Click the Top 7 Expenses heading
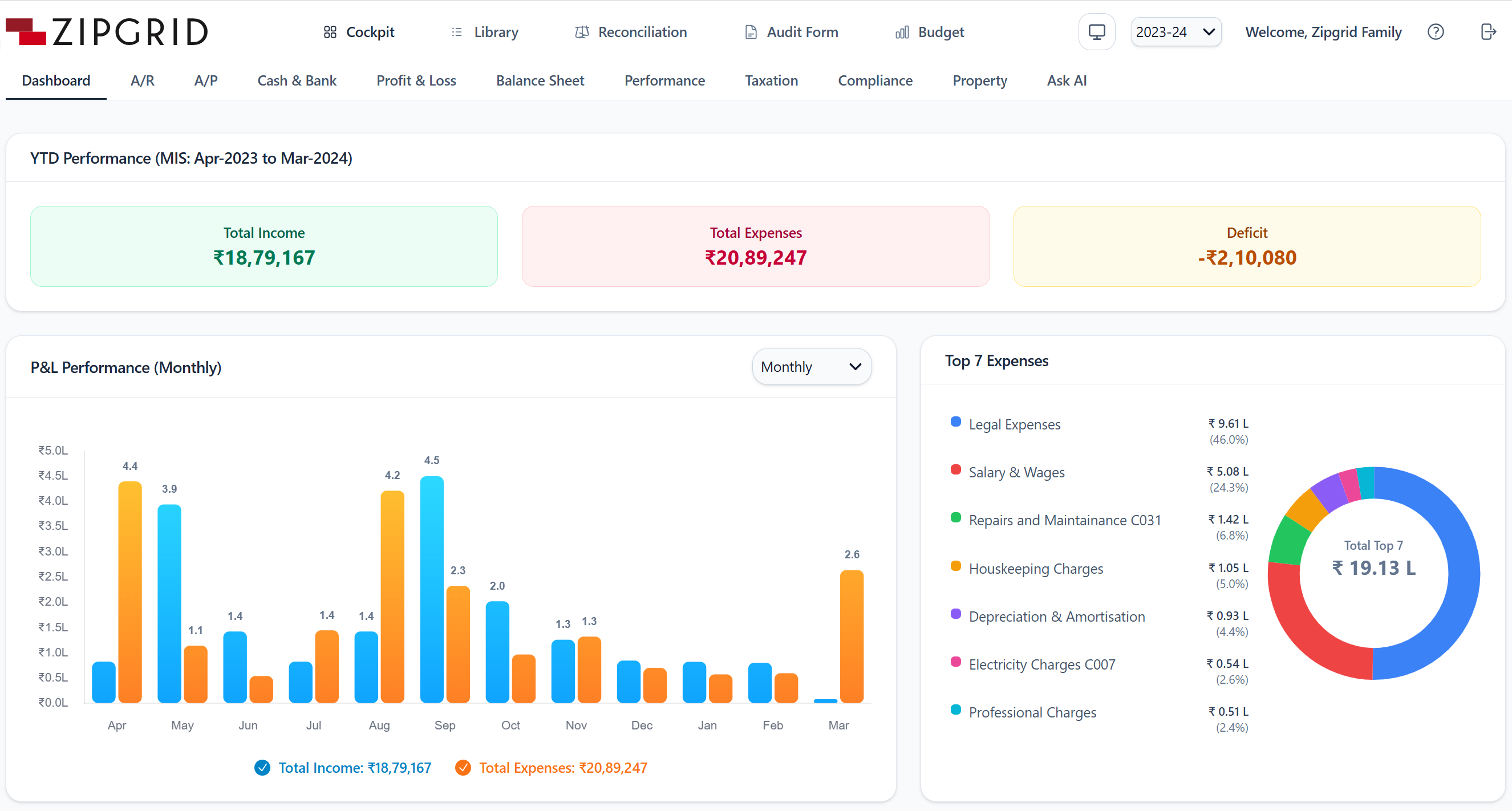This screenshot has height=811, width=1512. tap(996, 361)
